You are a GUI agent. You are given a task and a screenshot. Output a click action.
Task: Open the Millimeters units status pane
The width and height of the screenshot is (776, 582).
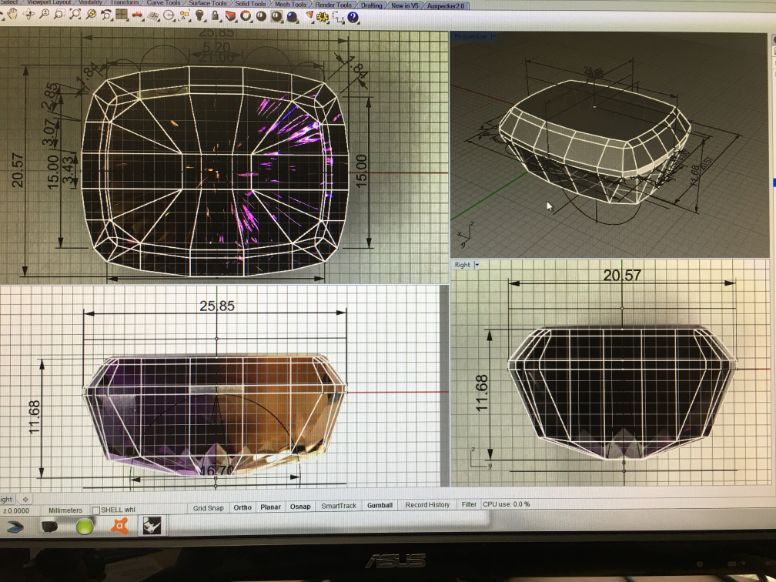pos(65,510)
